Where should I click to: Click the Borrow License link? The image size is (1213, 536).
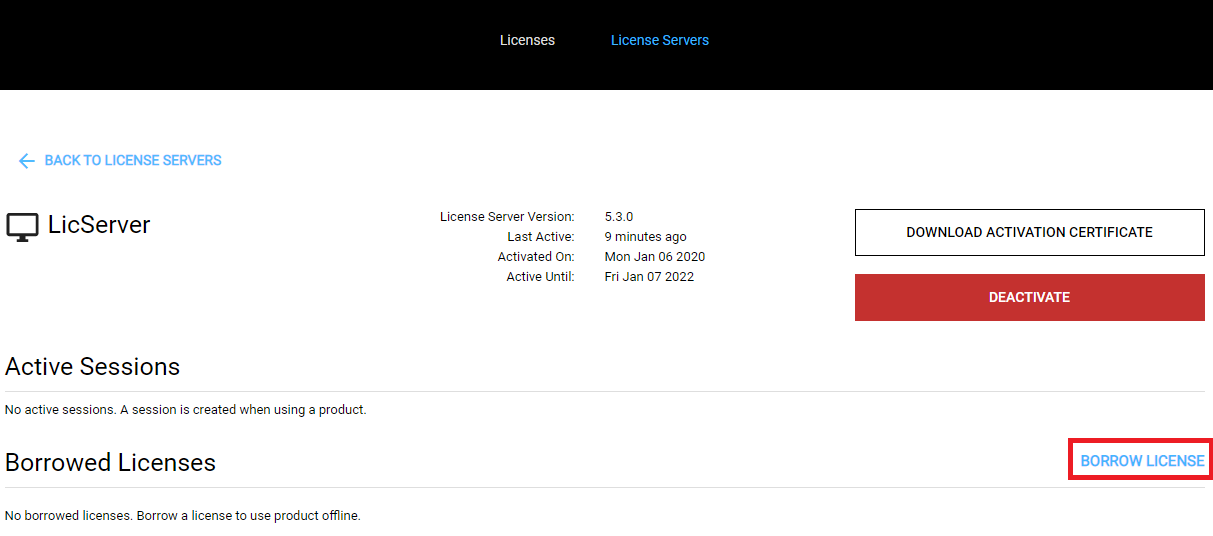(x=1141, y=461)
